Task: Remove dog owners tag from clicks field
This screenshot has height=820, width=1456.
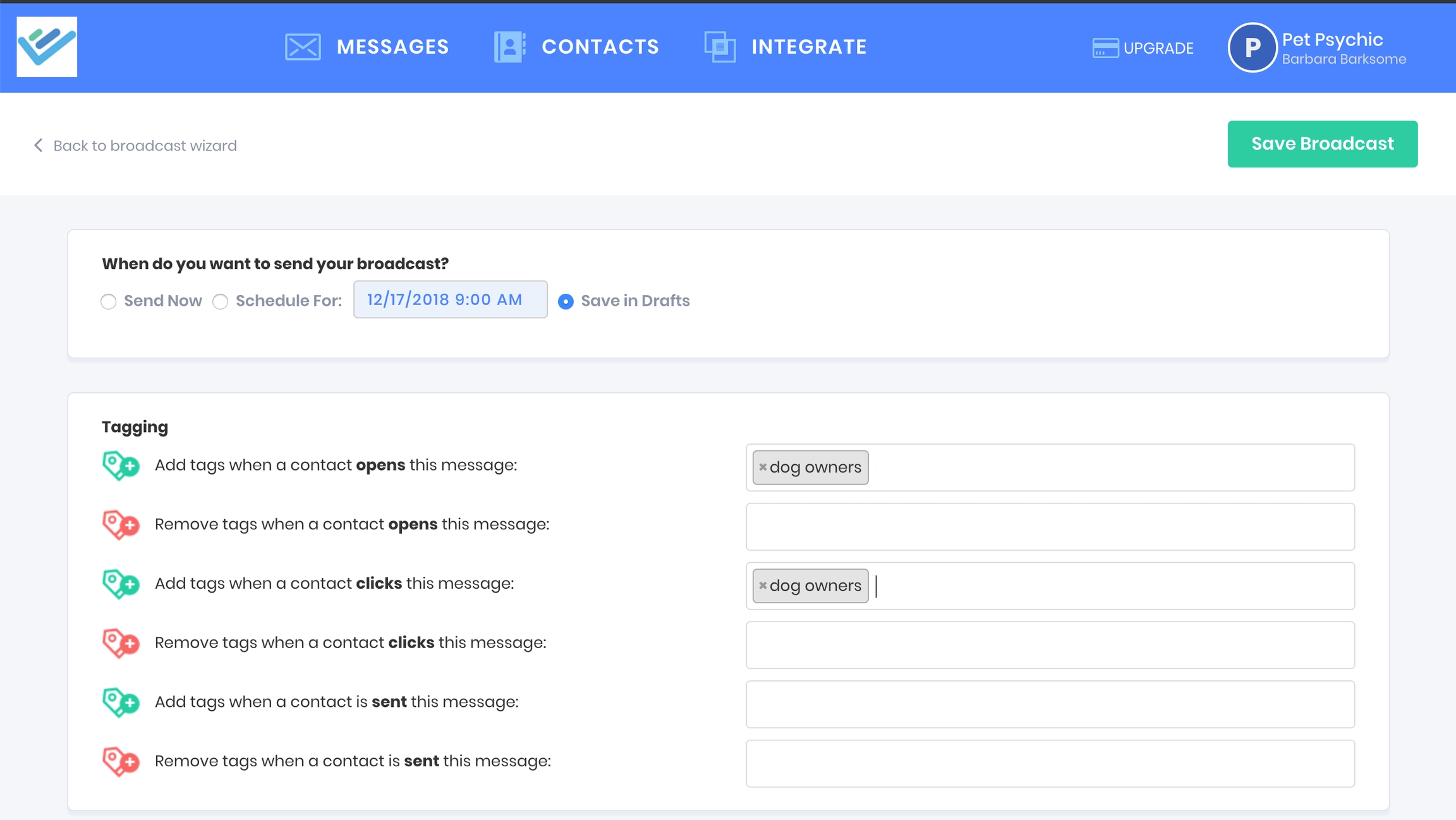Action: [763, 586]
